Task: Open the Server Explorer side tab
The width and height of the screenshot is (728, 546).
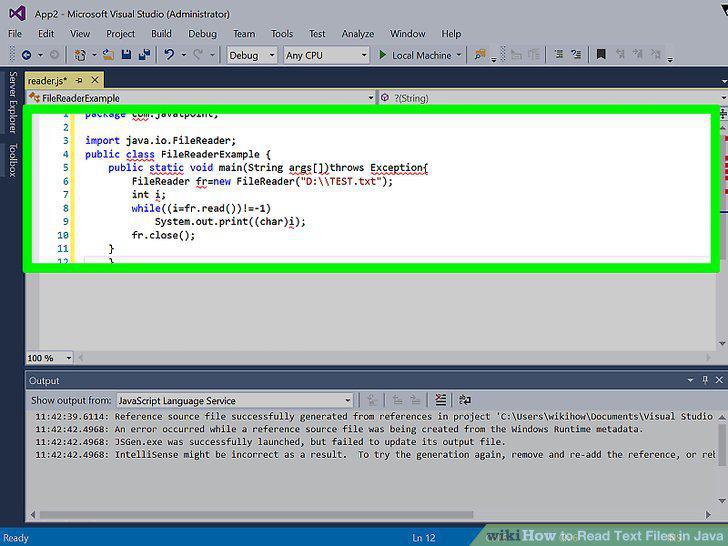Action: click(x=13, y=102)
